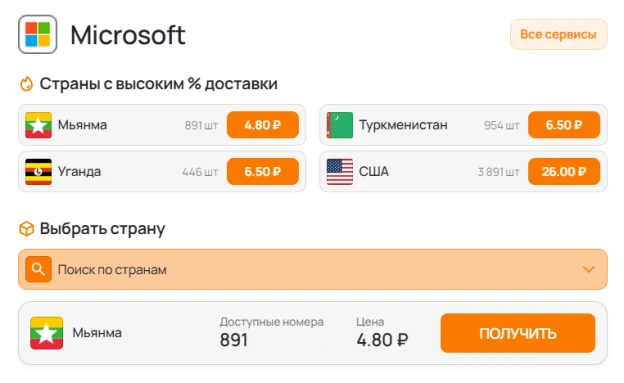The height and width of the screenshot is (383, 624).
Task: Click the Uganda flag icon
Action: pos(38,172)
